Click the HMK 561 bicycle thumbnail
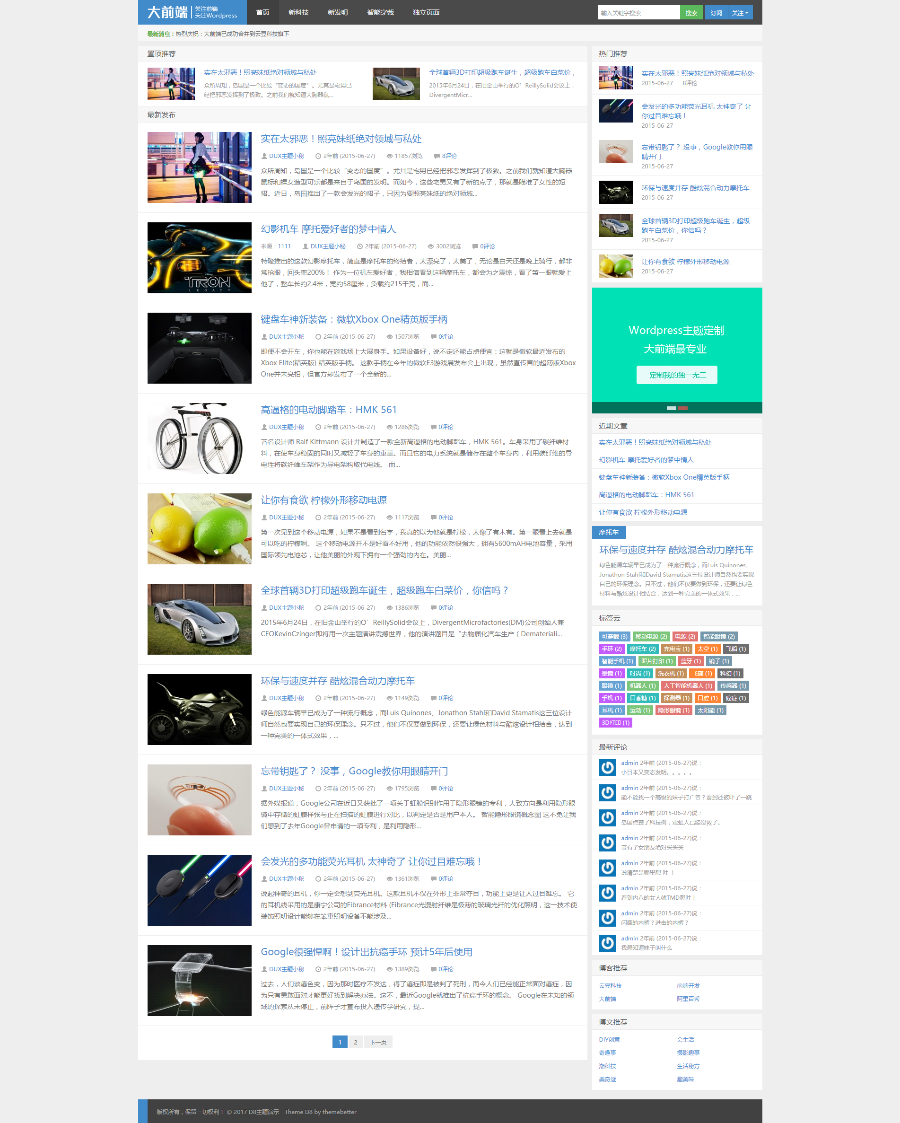 click(x=200, y=438)
